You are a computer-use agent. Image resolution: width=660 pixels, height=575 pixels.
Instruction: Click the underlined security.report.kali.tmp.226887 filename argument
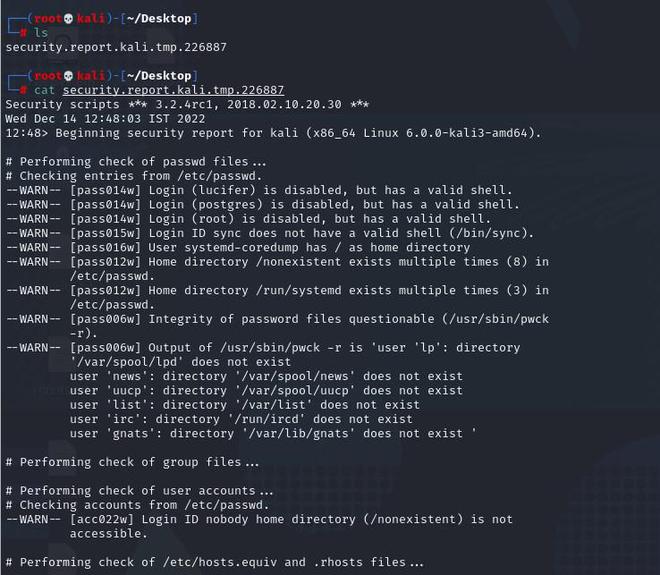click(173, 90)
